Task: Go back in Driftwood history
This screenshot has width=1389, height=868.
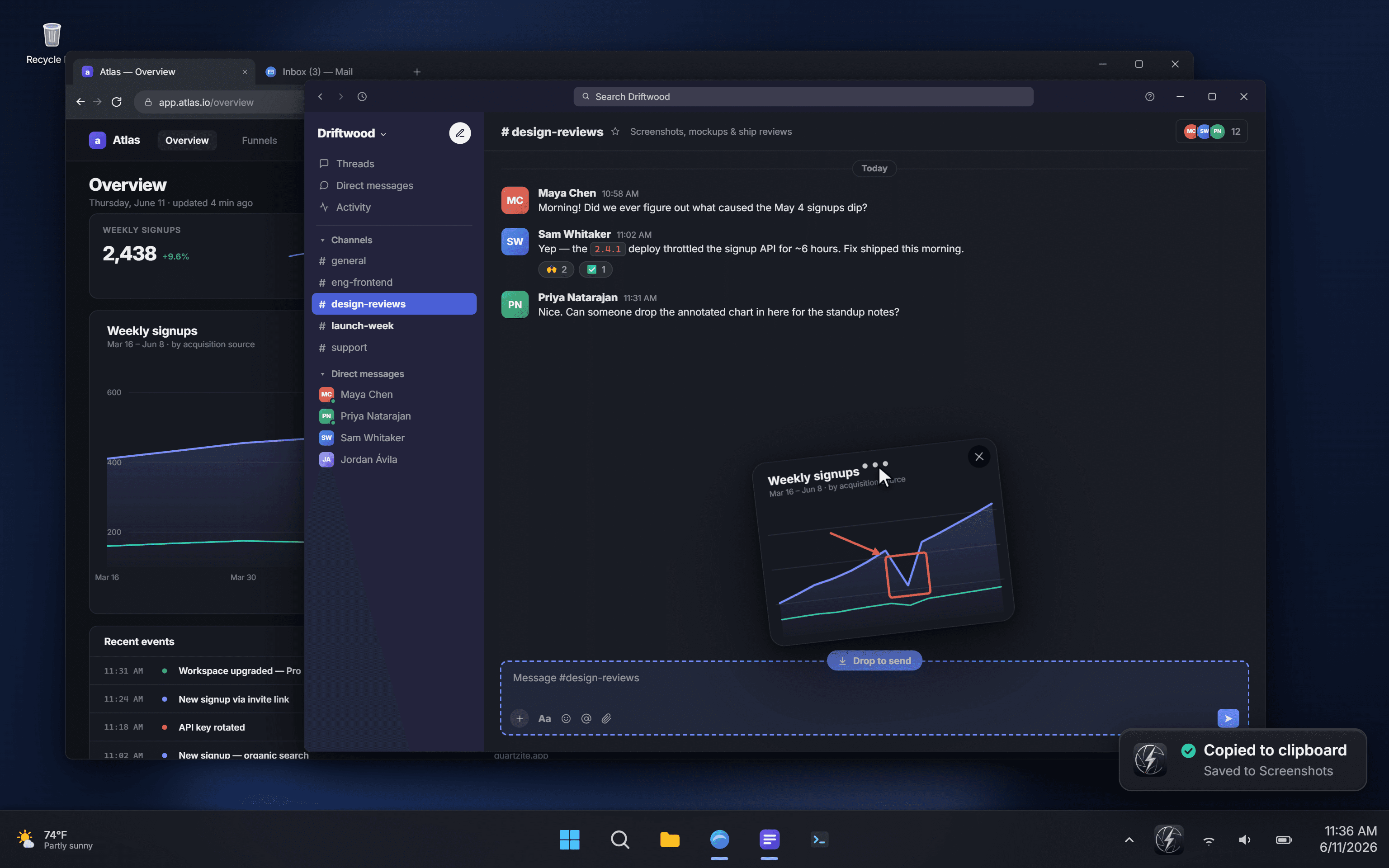Action: [x=320, y=96]
